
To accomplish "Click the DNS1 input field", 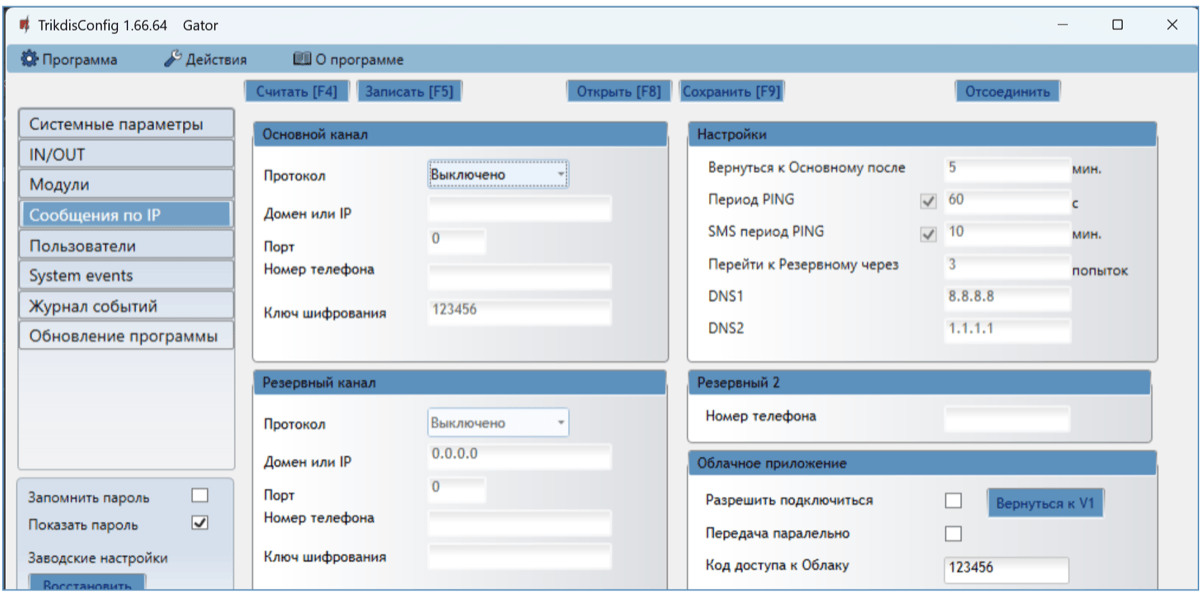I will click(x=1006, y=298).
